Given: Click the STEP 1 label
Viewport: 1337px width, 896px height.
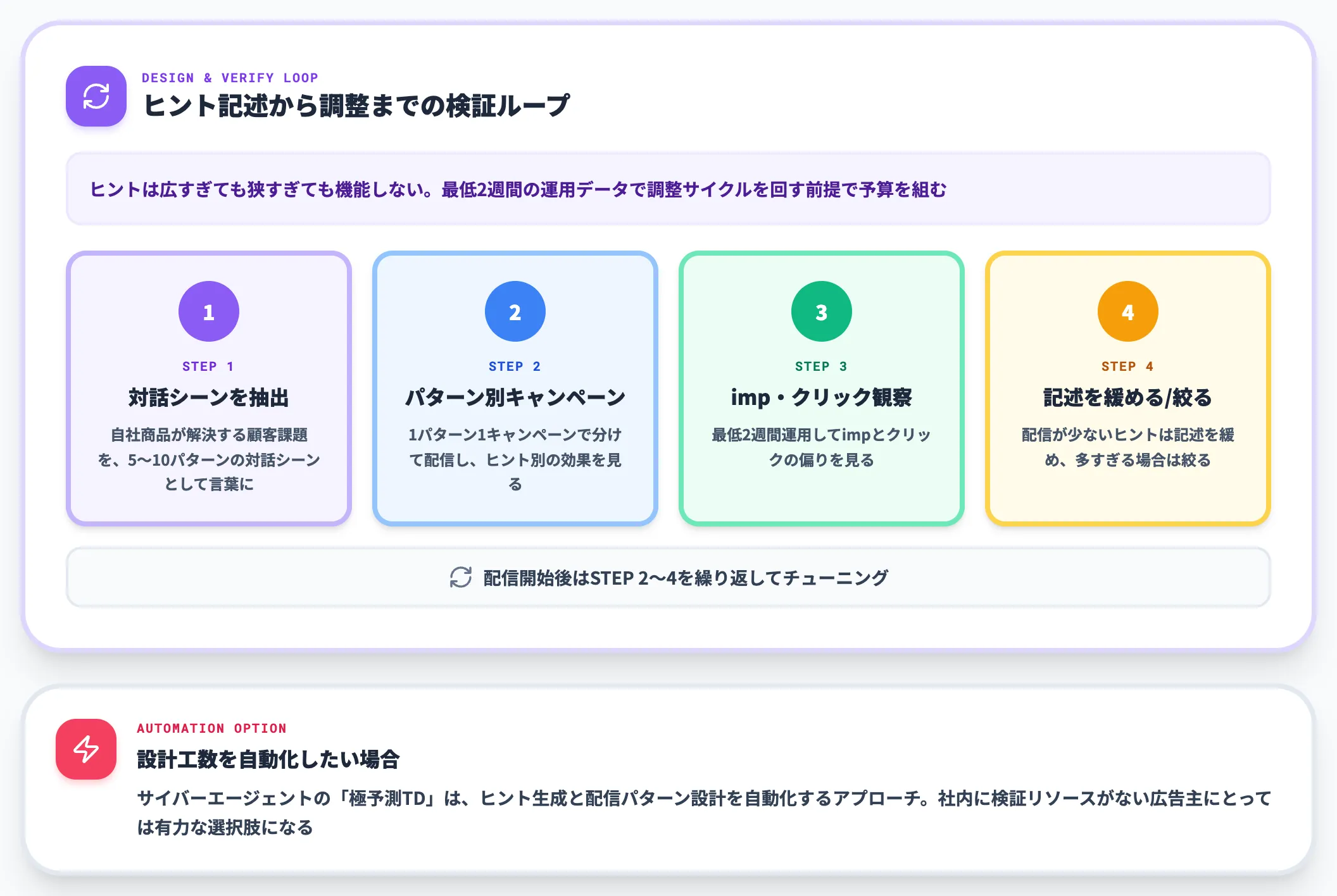Looking at the screenshot, I should click(x=209, y=366).
